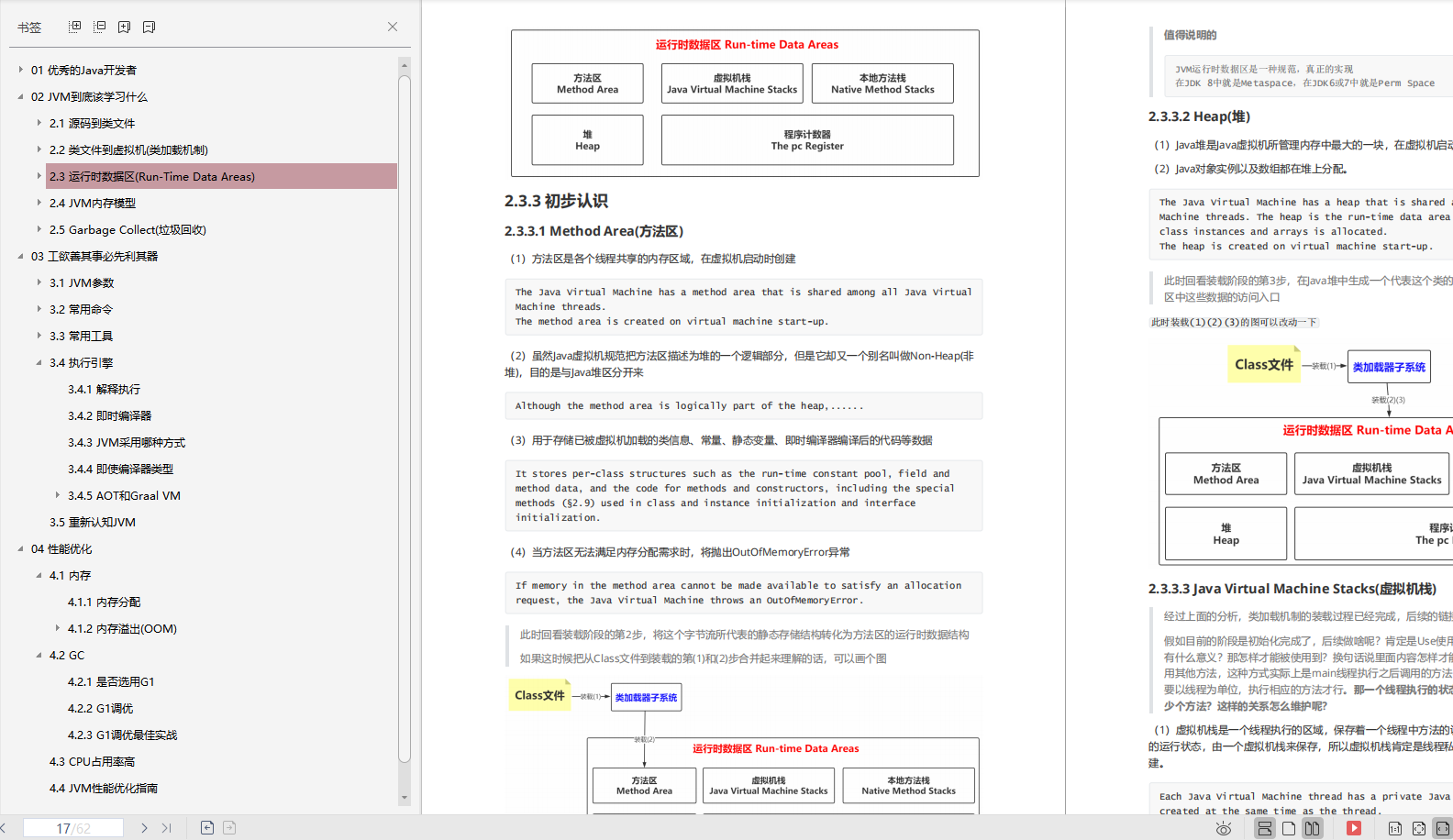
Task: Click heading 2.3.3.3 Java Virtual Machine Stacks
Action: (1292, 589)
